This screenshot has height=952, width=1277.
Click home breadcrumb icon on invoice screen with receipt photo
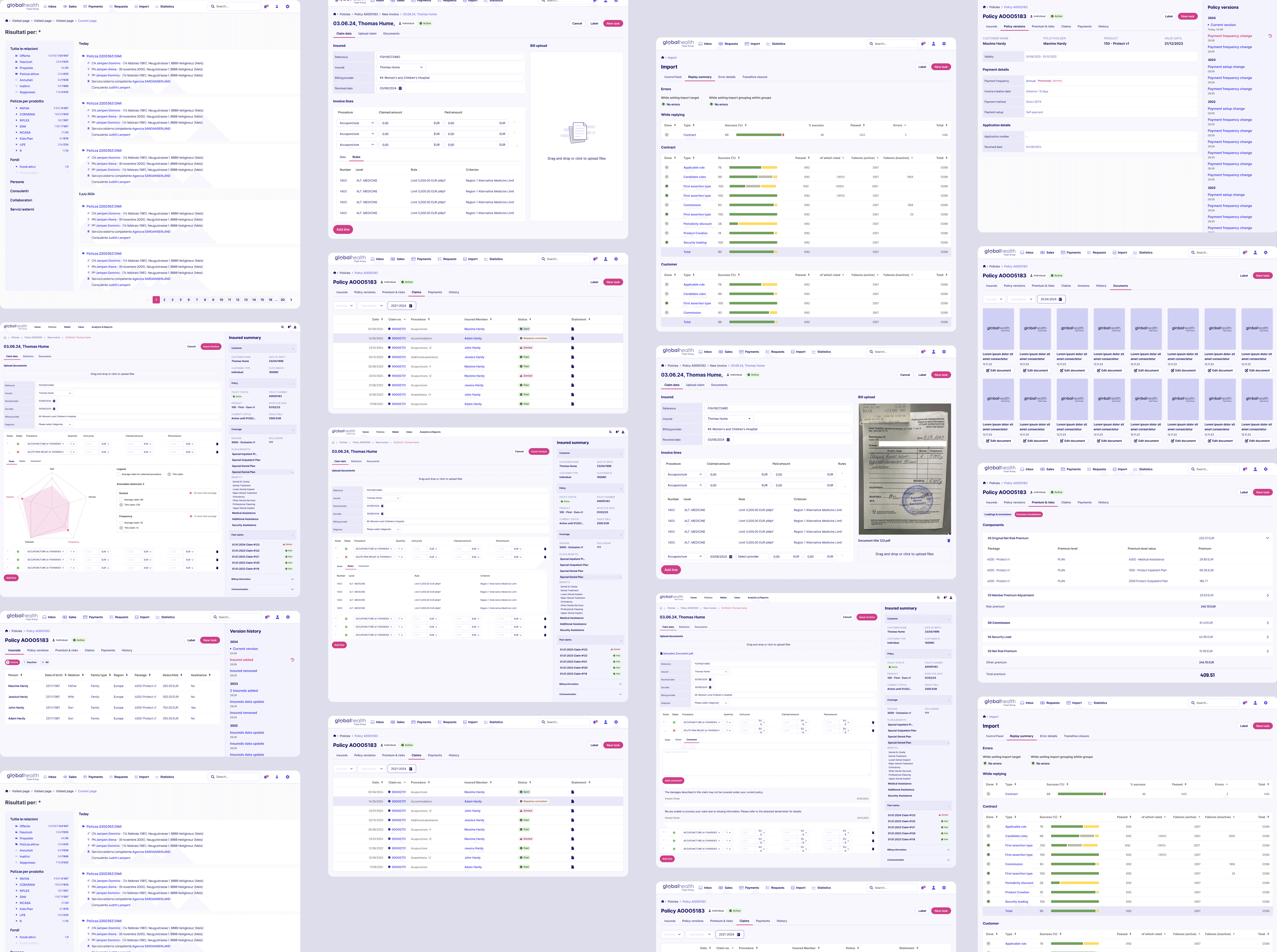(663, 365)
